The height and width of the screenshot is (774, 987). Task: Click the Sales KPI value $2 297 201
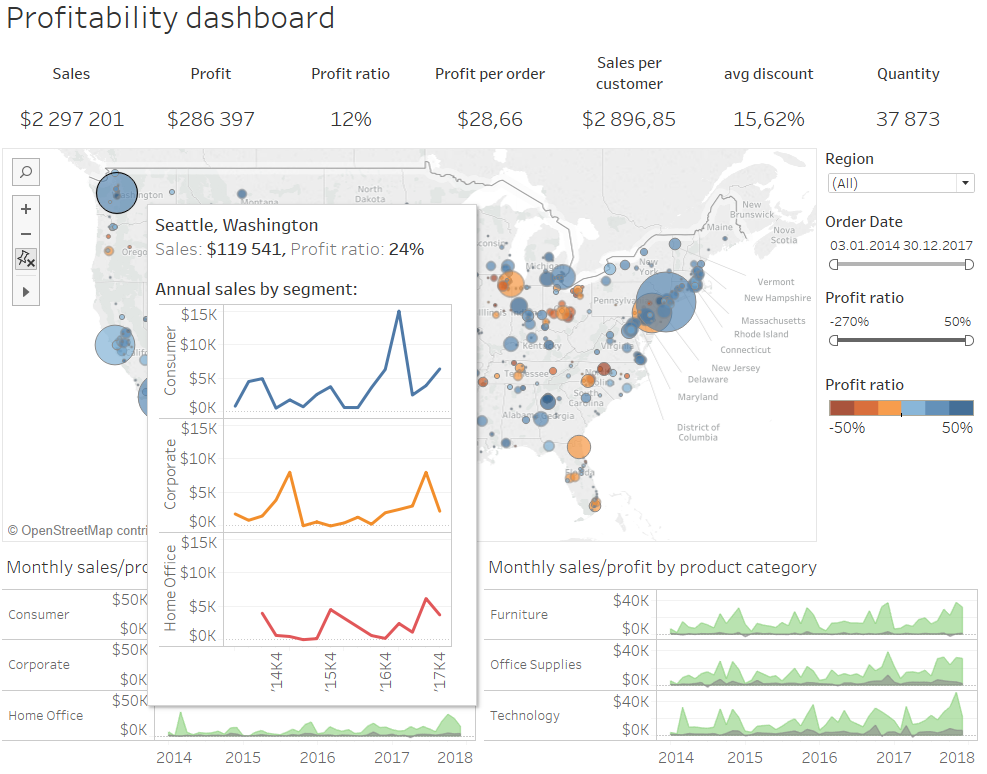[72, 119]
